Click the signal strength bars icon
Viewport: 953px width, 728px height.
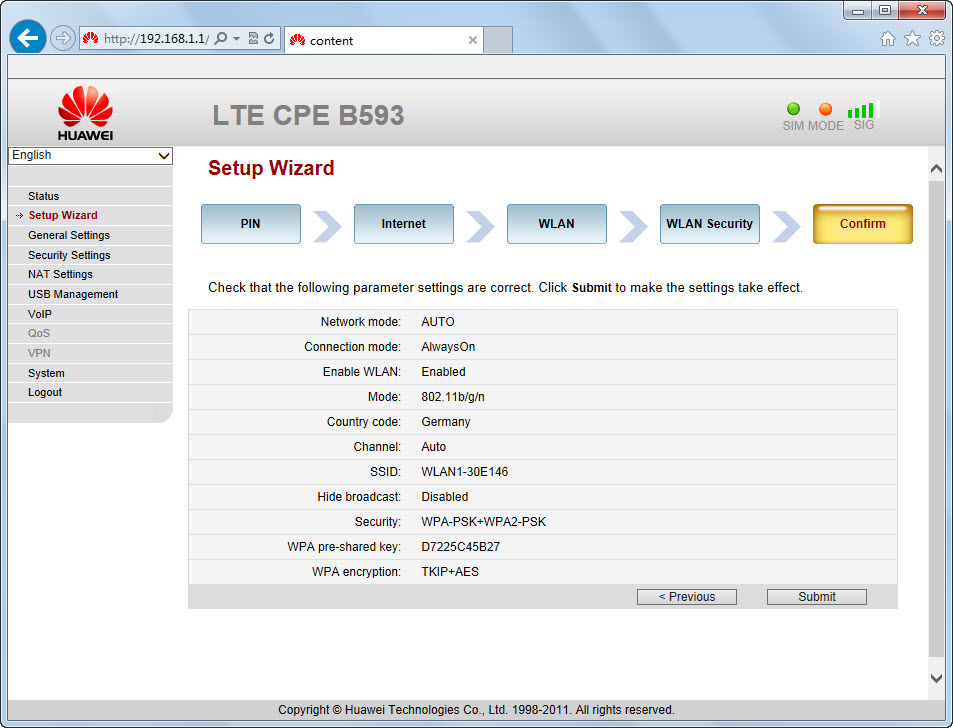861,110
